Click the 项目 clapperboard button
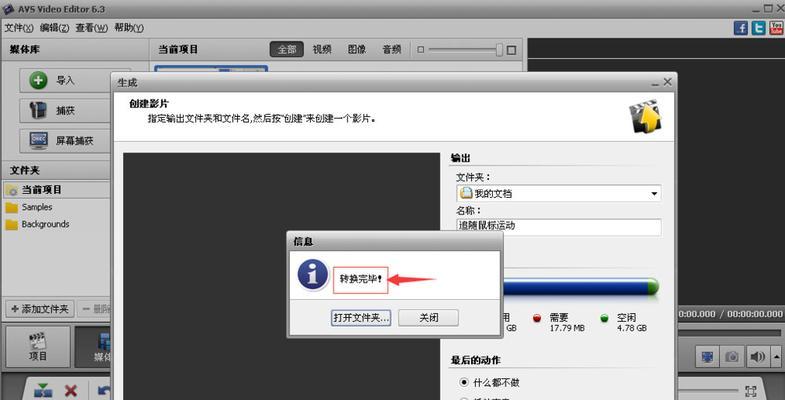 click(x=38, y=347)
